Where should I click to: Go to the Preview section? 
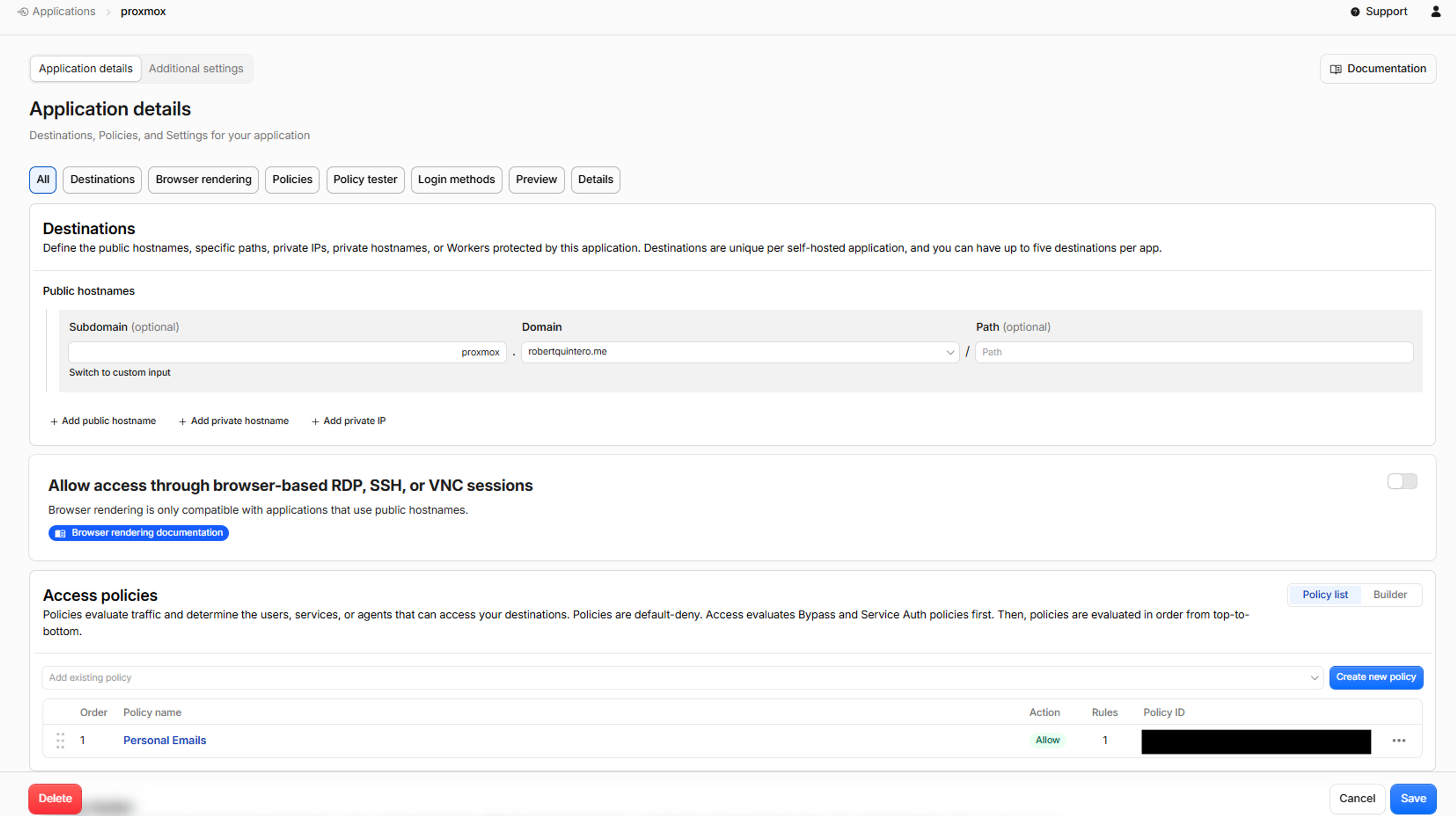[x=537, y=180]
